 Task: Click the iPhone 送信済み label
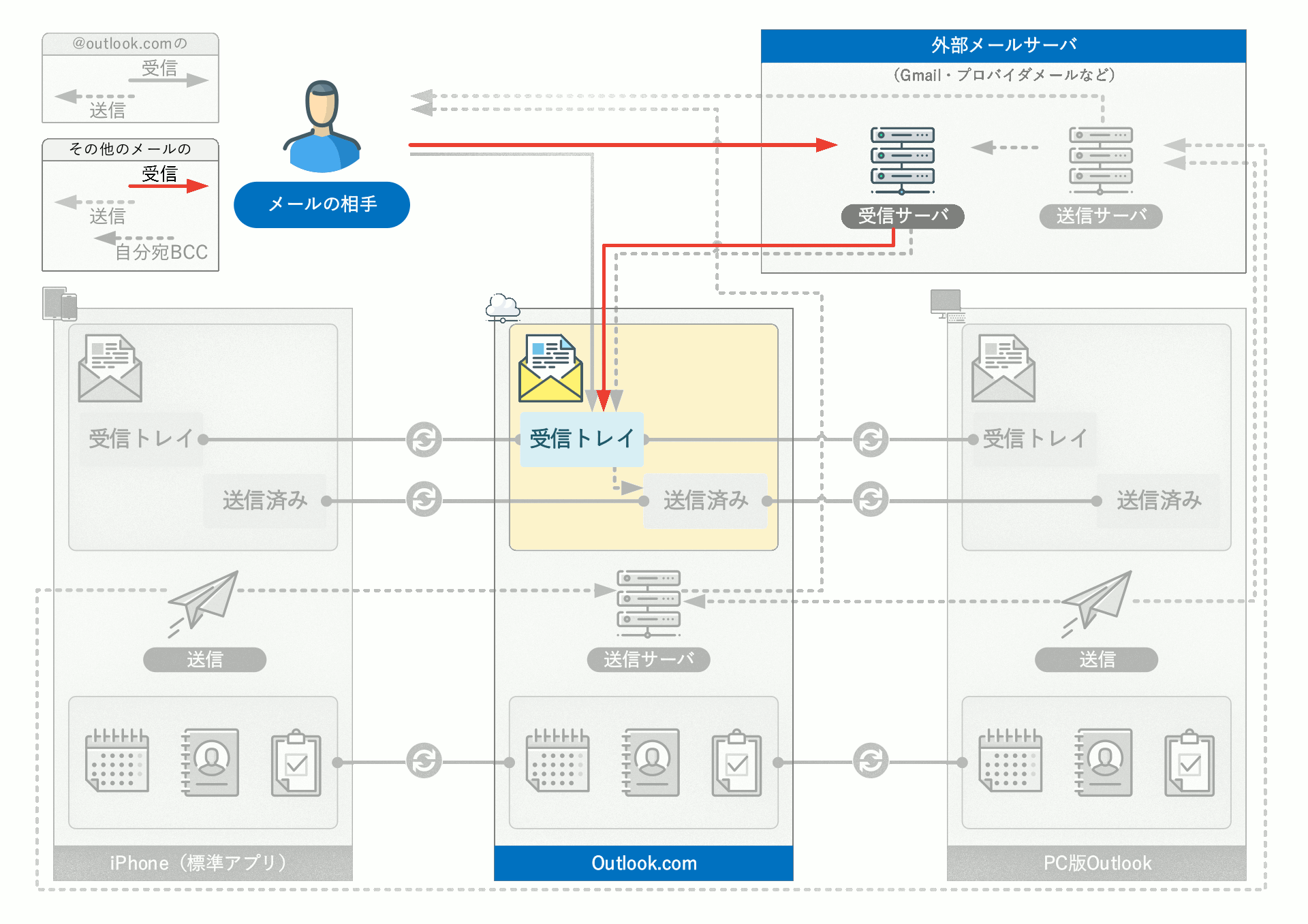[265, 500]
